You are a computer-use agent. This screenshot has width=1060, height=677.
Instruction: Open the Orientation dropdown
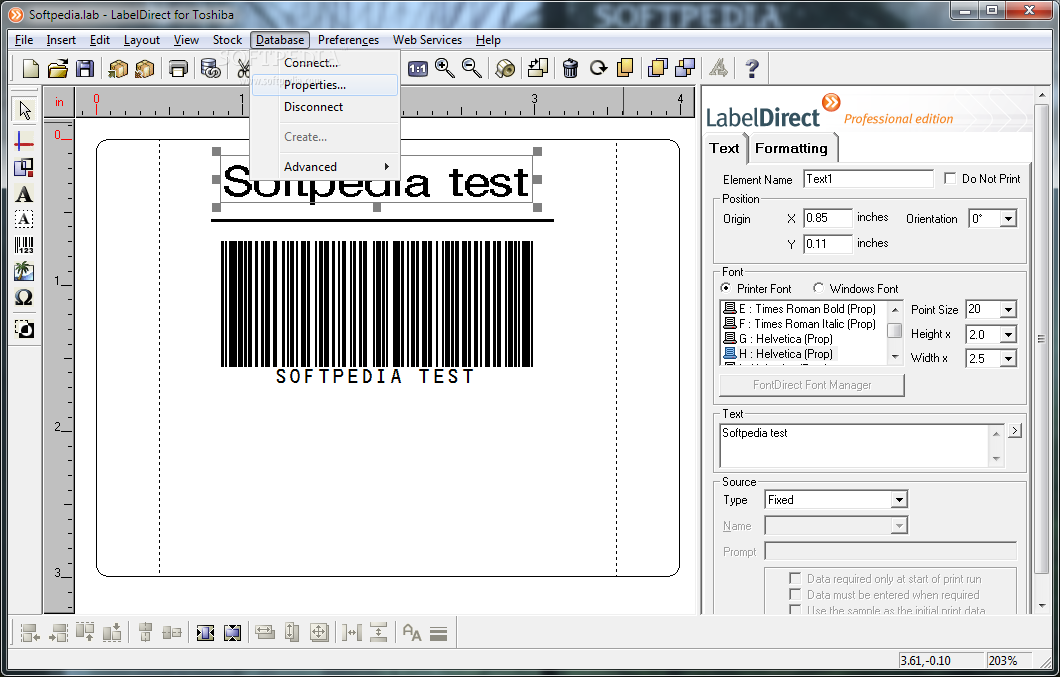[1009, 219]
